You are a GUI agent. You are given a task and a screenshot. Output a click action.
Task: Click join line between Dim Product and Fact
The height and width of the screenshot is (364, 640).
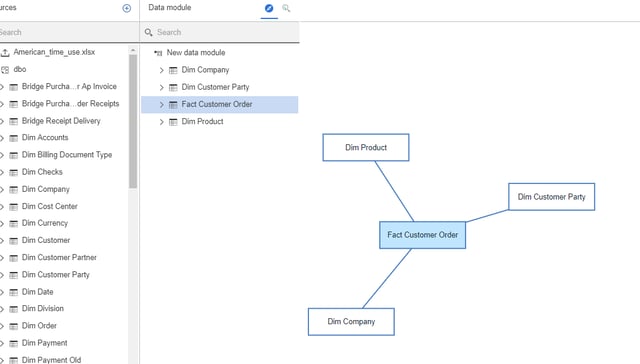tap(394, 191)
